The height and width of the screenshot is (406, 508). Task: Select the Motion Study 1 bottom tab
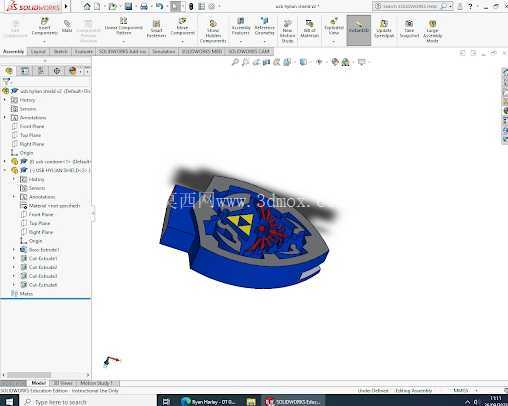tap(96, 383)
